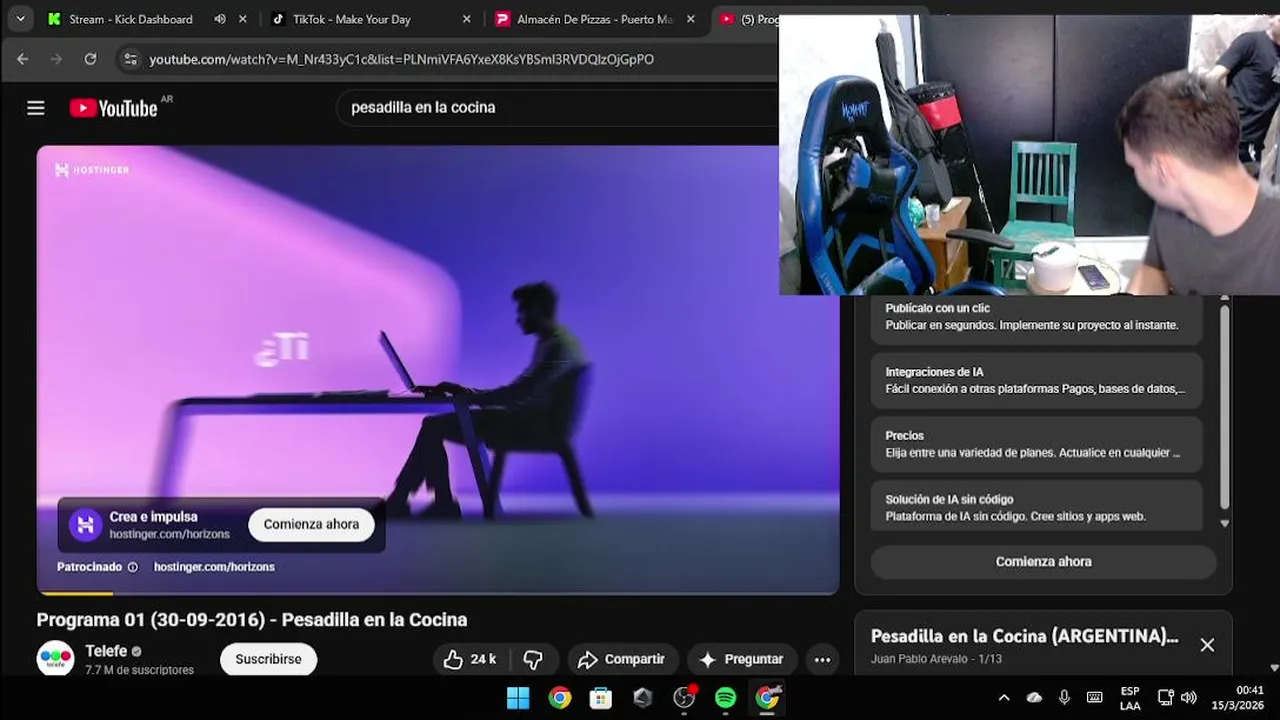The height and width of the screenshot is (720, 1280).
Task: Switch the ESP LAA input language
Action: 1130,698
